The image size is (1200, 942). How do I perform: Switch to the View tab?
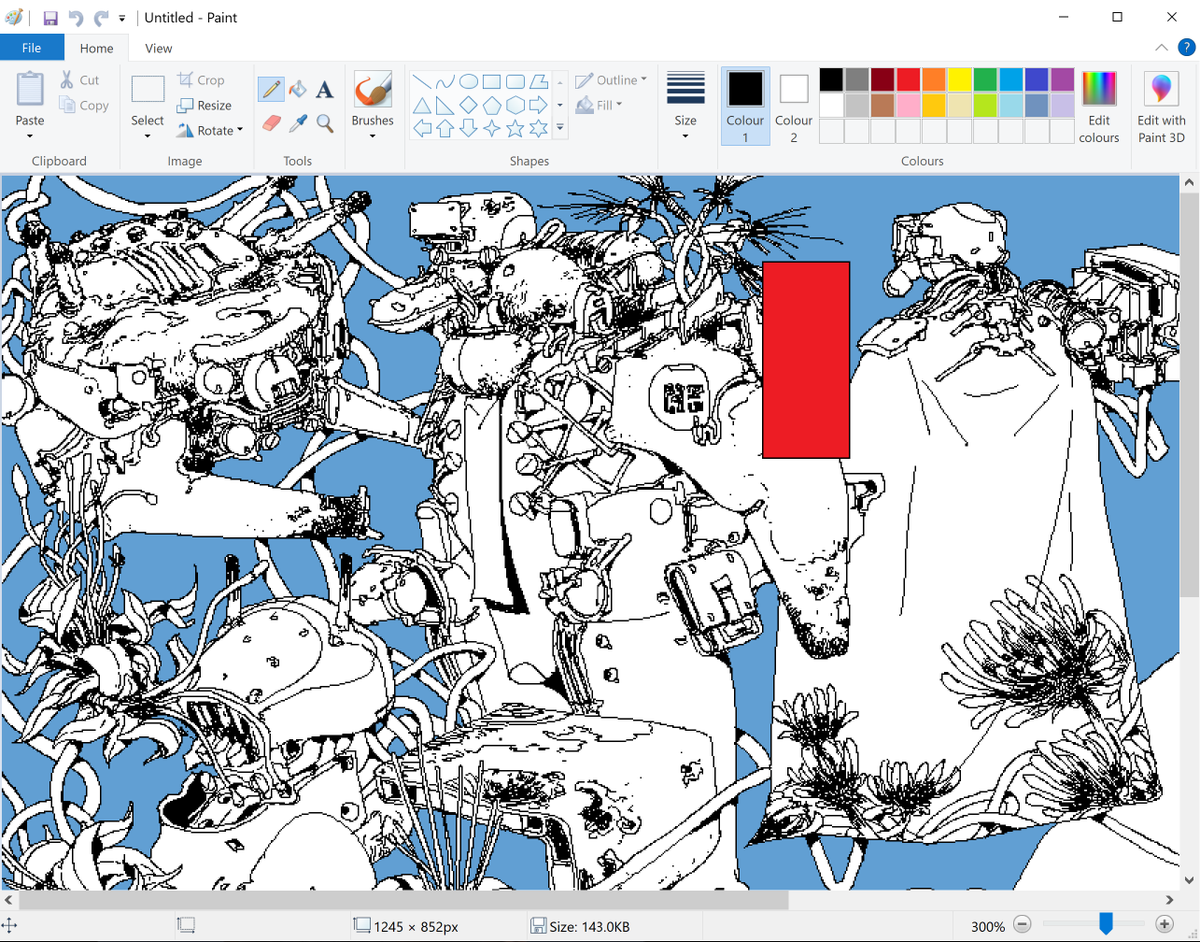(x=158, y=47)
